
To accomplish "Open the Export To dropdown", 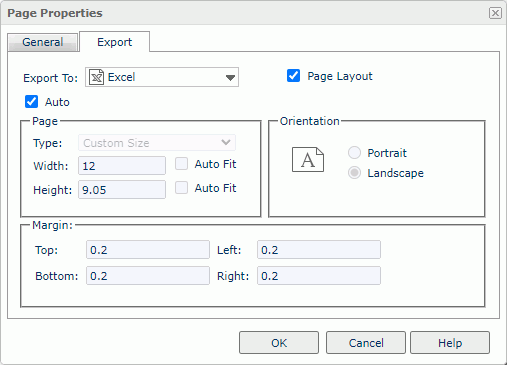I will [162, 77].
